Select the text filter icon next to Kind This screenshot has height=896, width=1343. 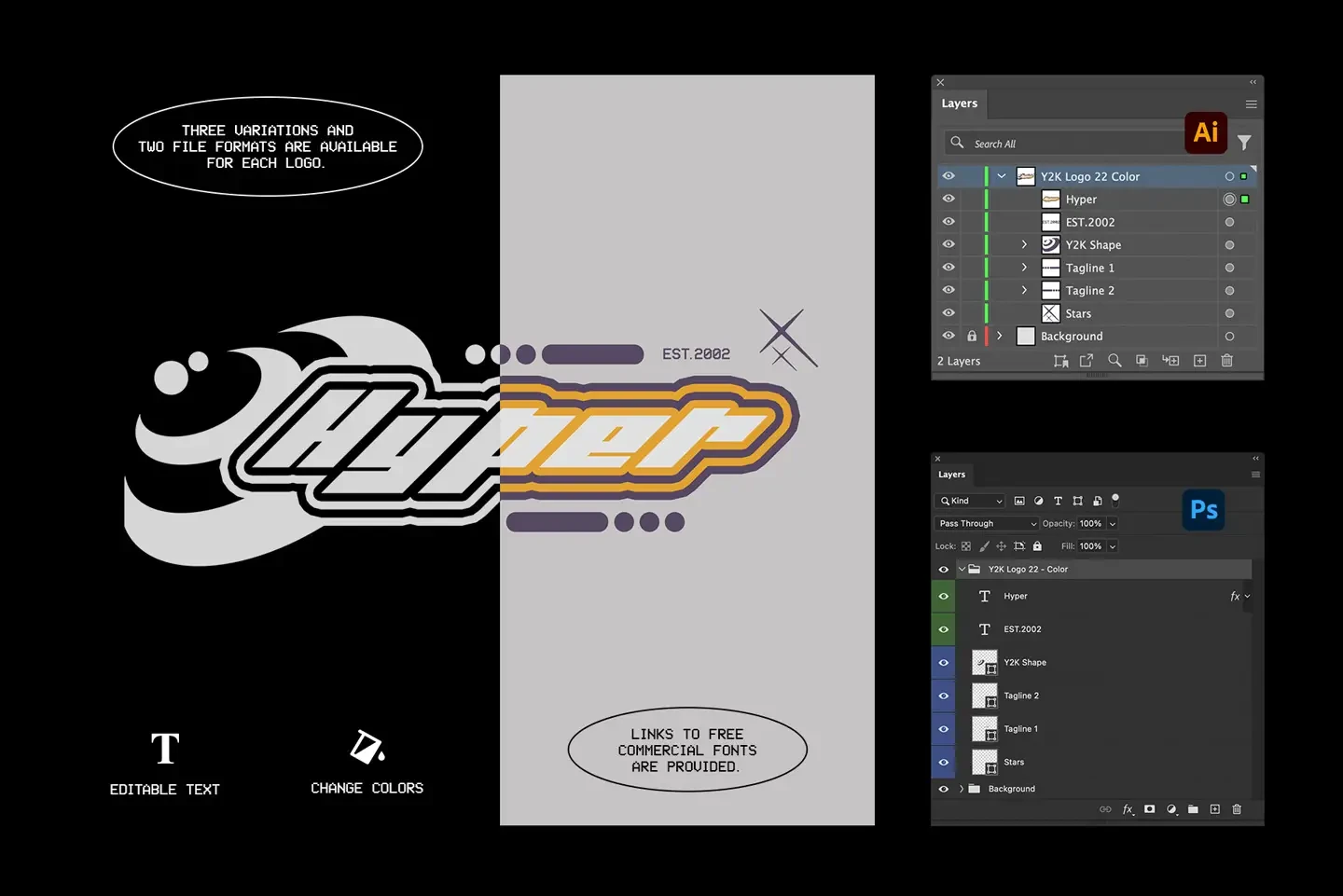point(1058,501)
